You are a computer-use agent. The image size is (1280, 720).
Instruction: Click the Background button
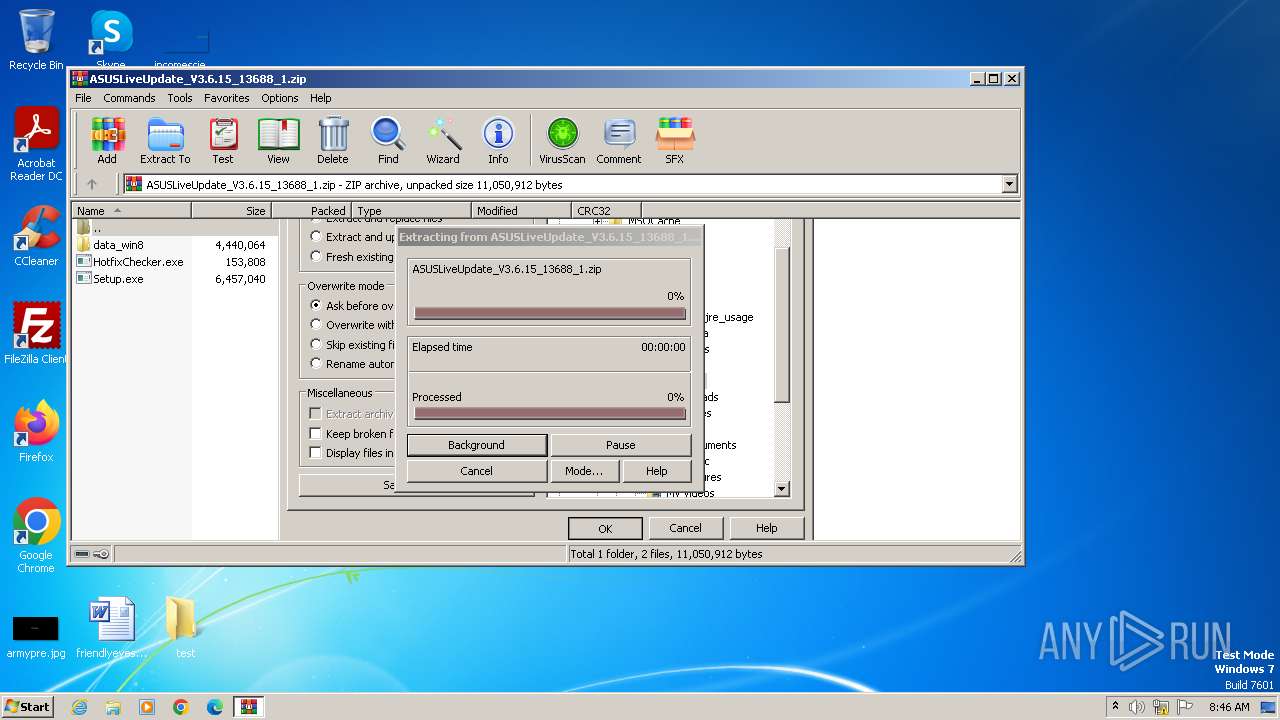tap(477, 445)
